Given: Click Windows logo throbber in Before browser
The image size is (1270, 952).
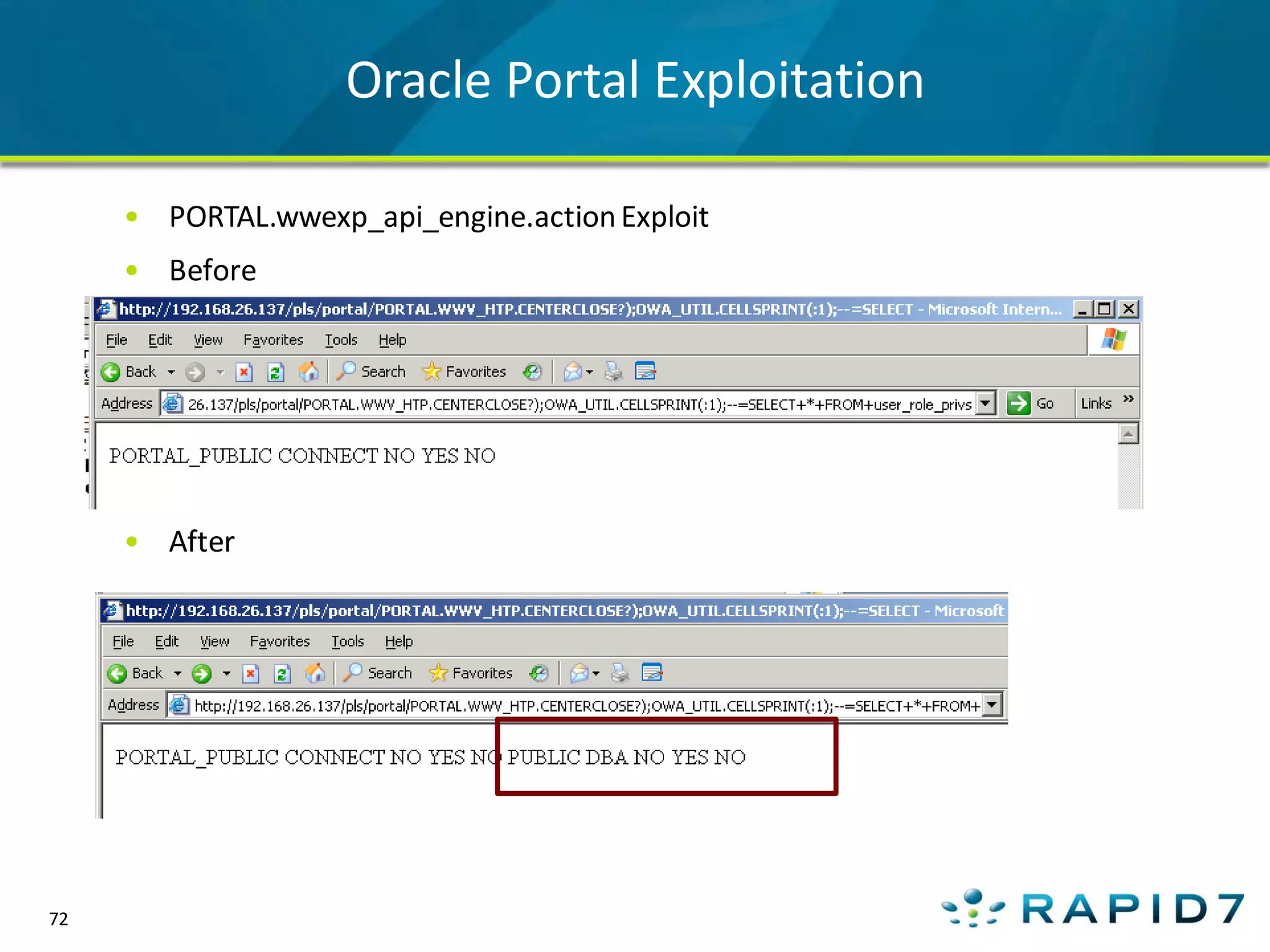Looking at the screenshot, I should pos(1114,340).
